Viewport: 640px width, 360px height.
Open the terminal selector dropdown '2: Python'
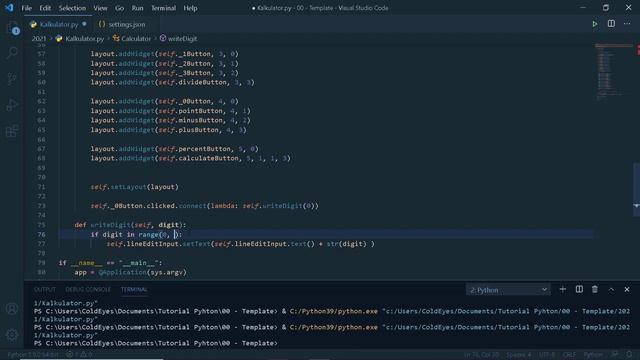508,290
